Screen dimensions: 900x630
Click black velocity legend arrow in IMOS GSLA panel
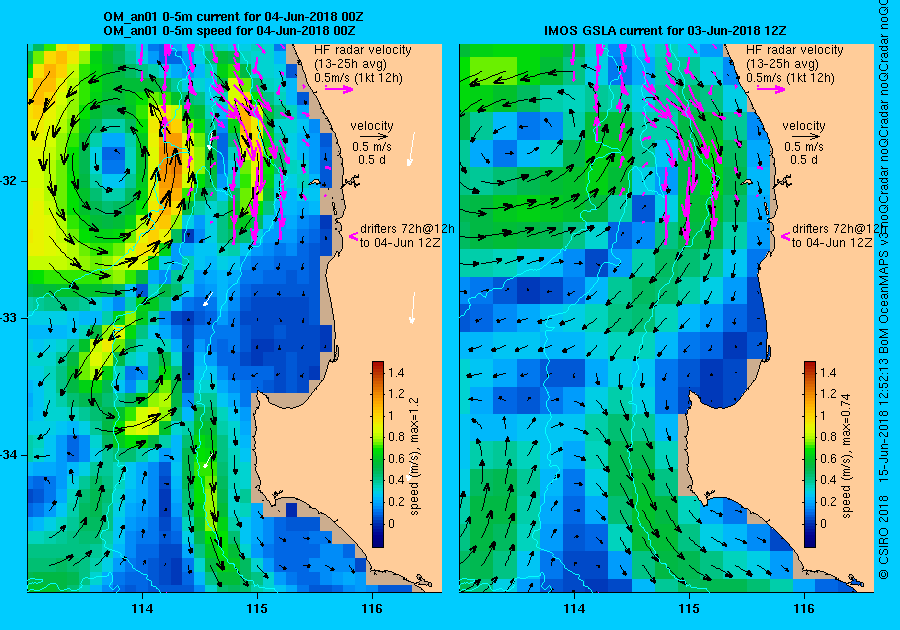(x=804, y=137)
